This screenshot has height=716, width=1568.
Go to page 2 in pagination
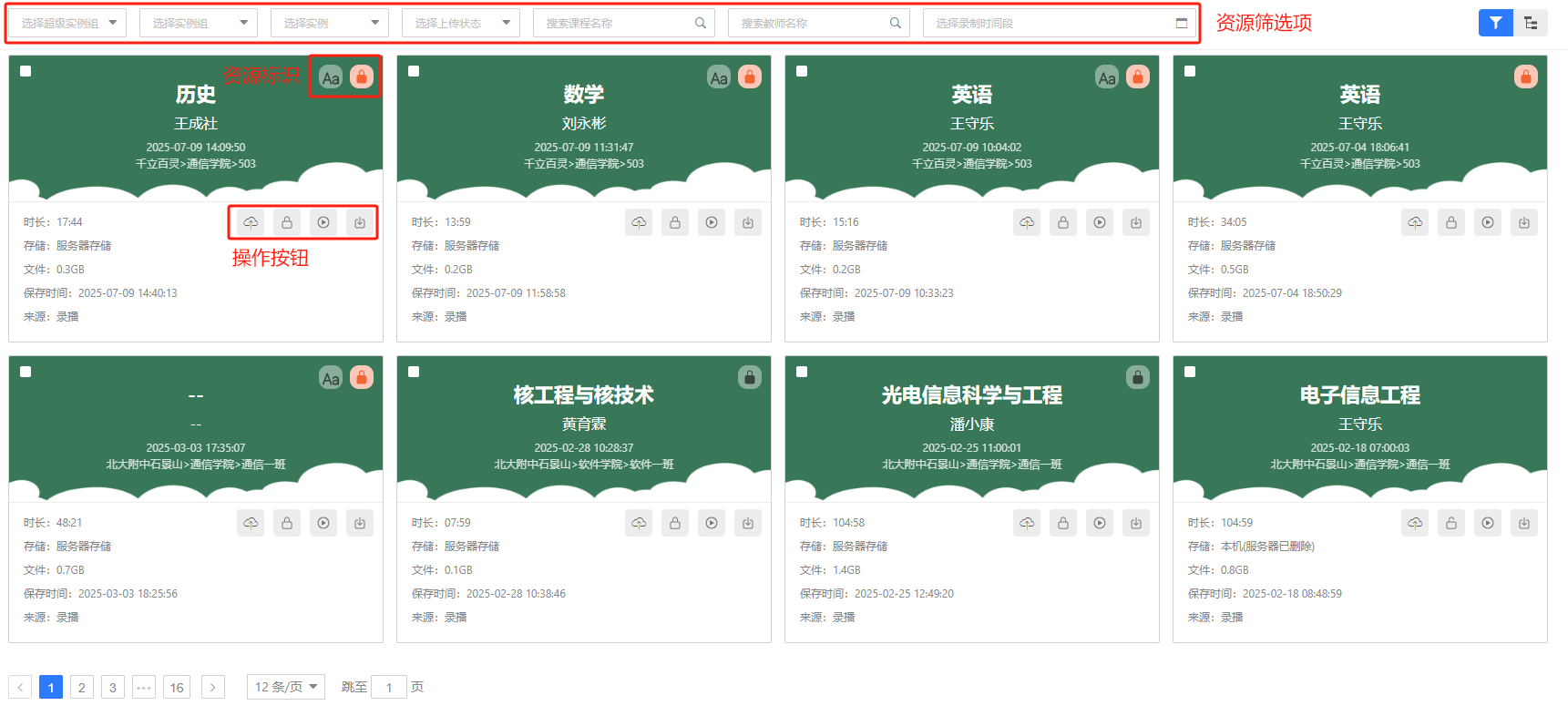click(82, 687)
